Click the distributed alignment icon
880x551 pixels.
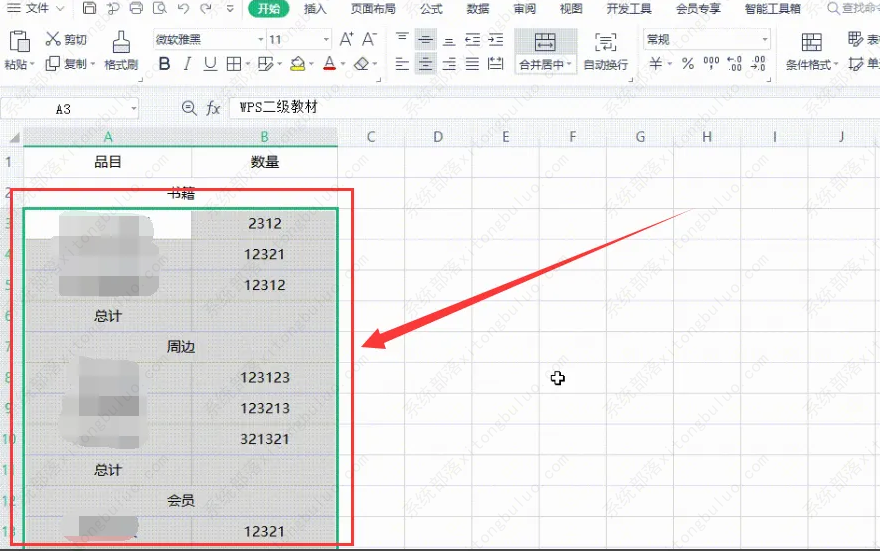[496, 64]
